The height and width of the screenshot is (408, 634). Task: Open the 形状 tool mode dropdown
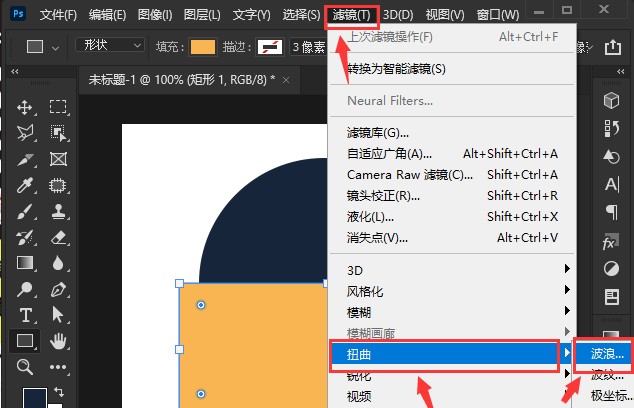[x=111, y=46]
